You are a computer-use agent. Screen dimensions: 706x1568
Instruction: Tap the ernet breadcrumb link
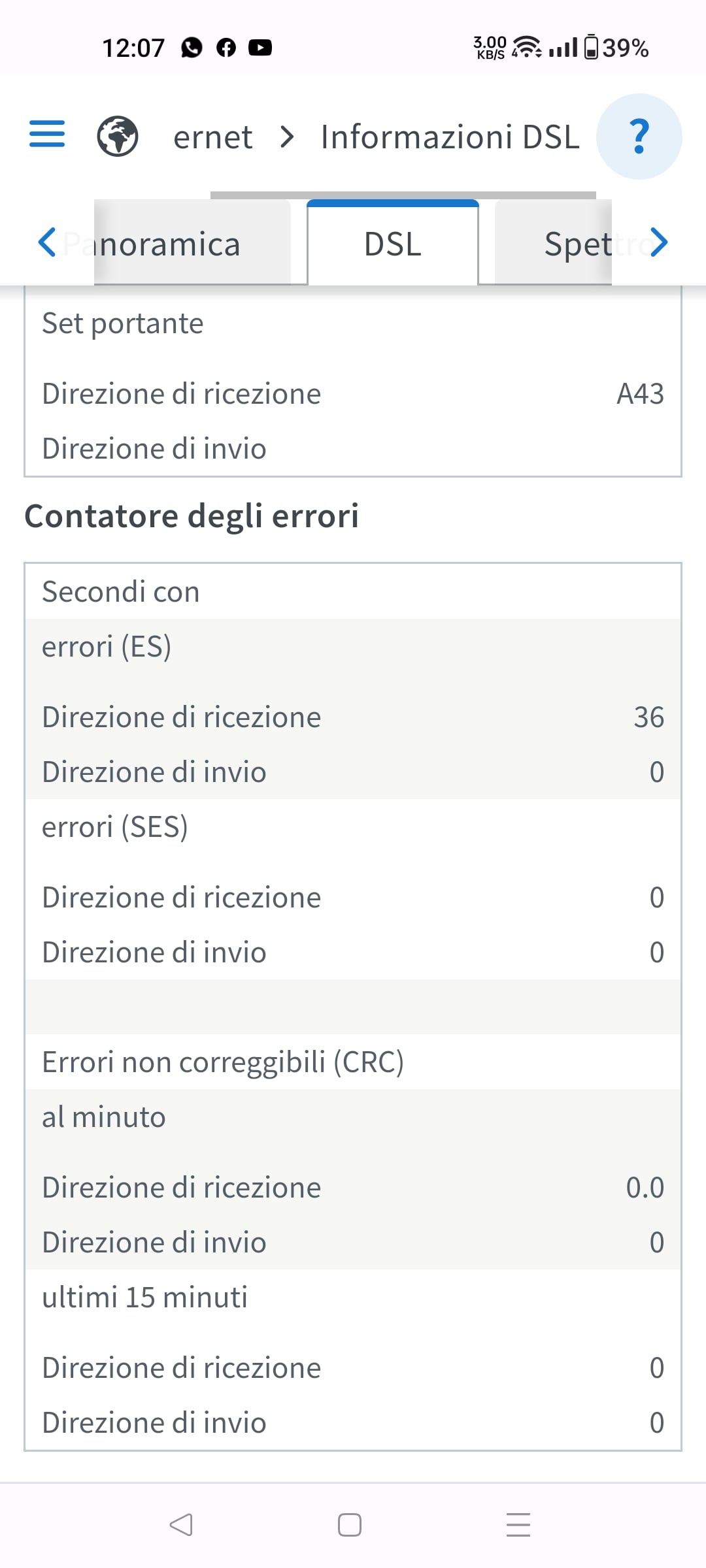click(x=212, y=137)
